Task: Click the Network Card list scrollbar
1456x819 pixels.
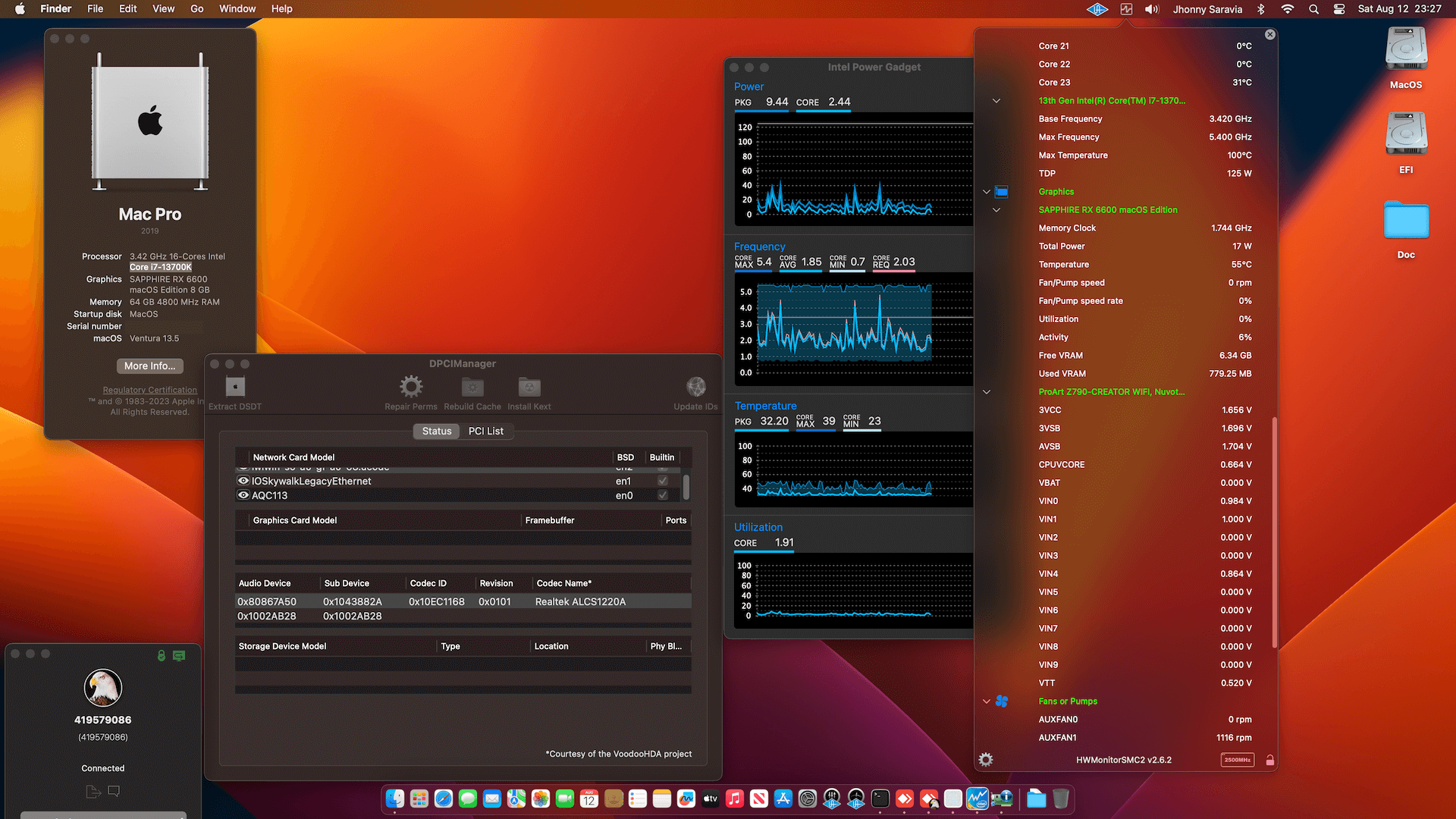Action: click(x=686, y=487)
